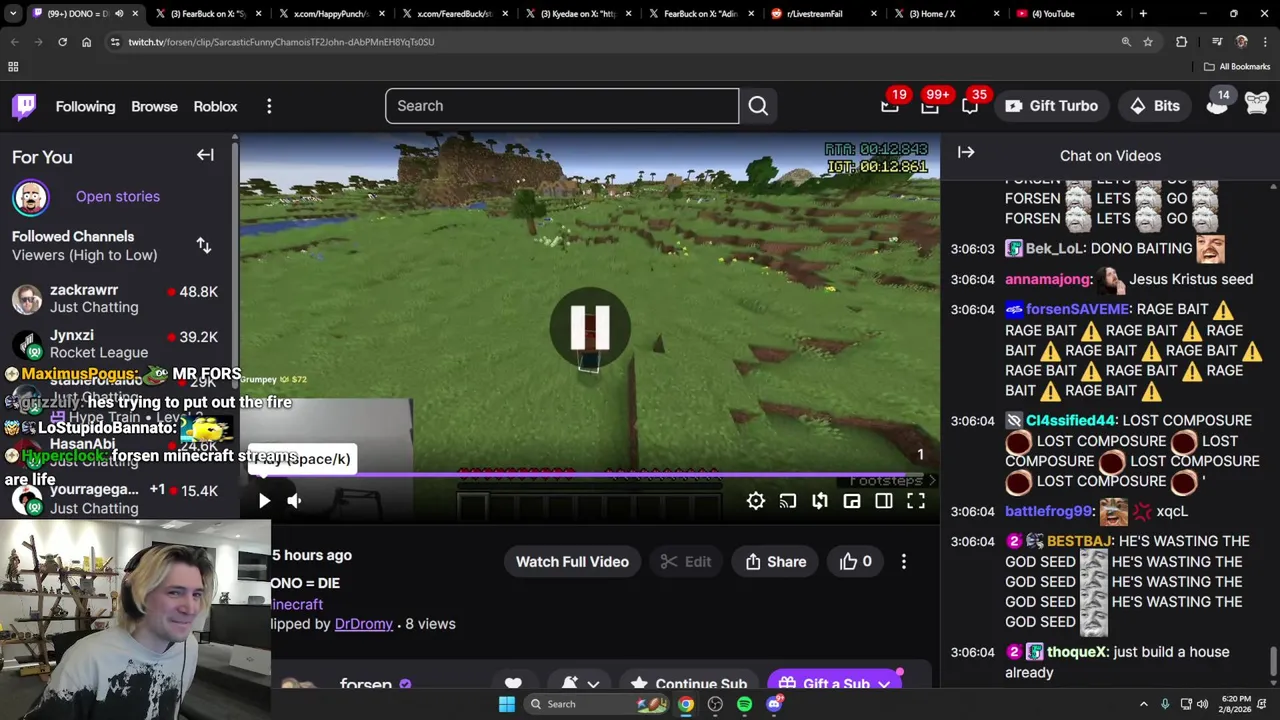Click the Twitch home logo
This screenshot has width=1280, height=720.
[x=24, y=106]
